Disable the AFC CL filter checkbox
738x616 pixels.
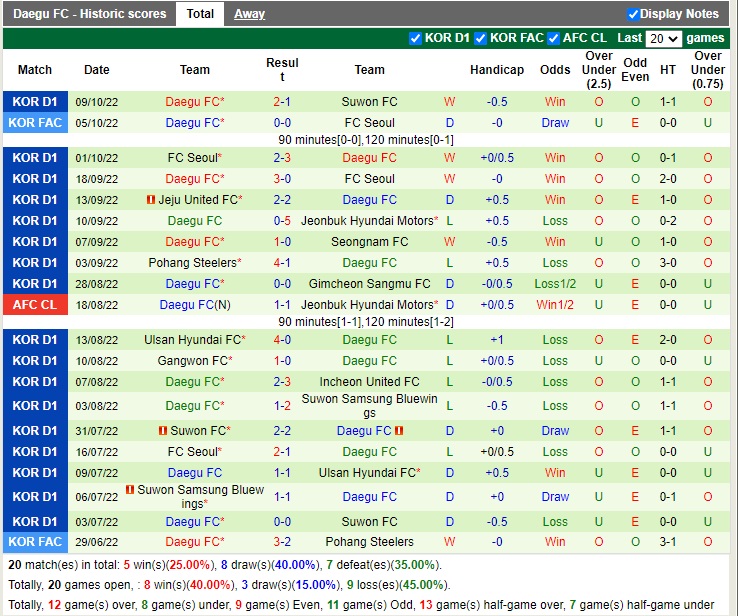point(553,38)
